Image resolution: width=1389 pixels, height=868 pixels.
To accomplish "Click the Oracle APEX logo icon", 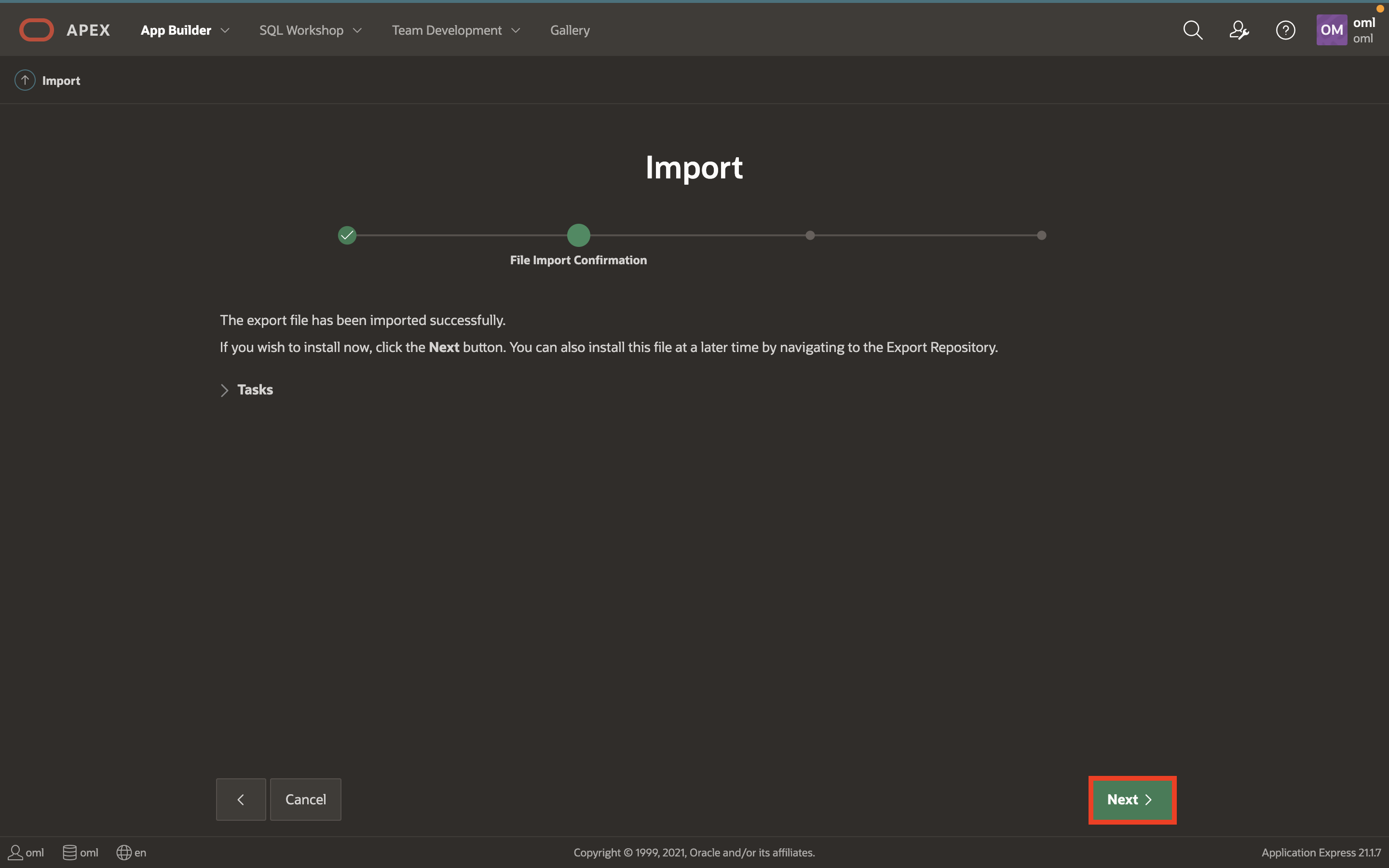I will 36,30.
